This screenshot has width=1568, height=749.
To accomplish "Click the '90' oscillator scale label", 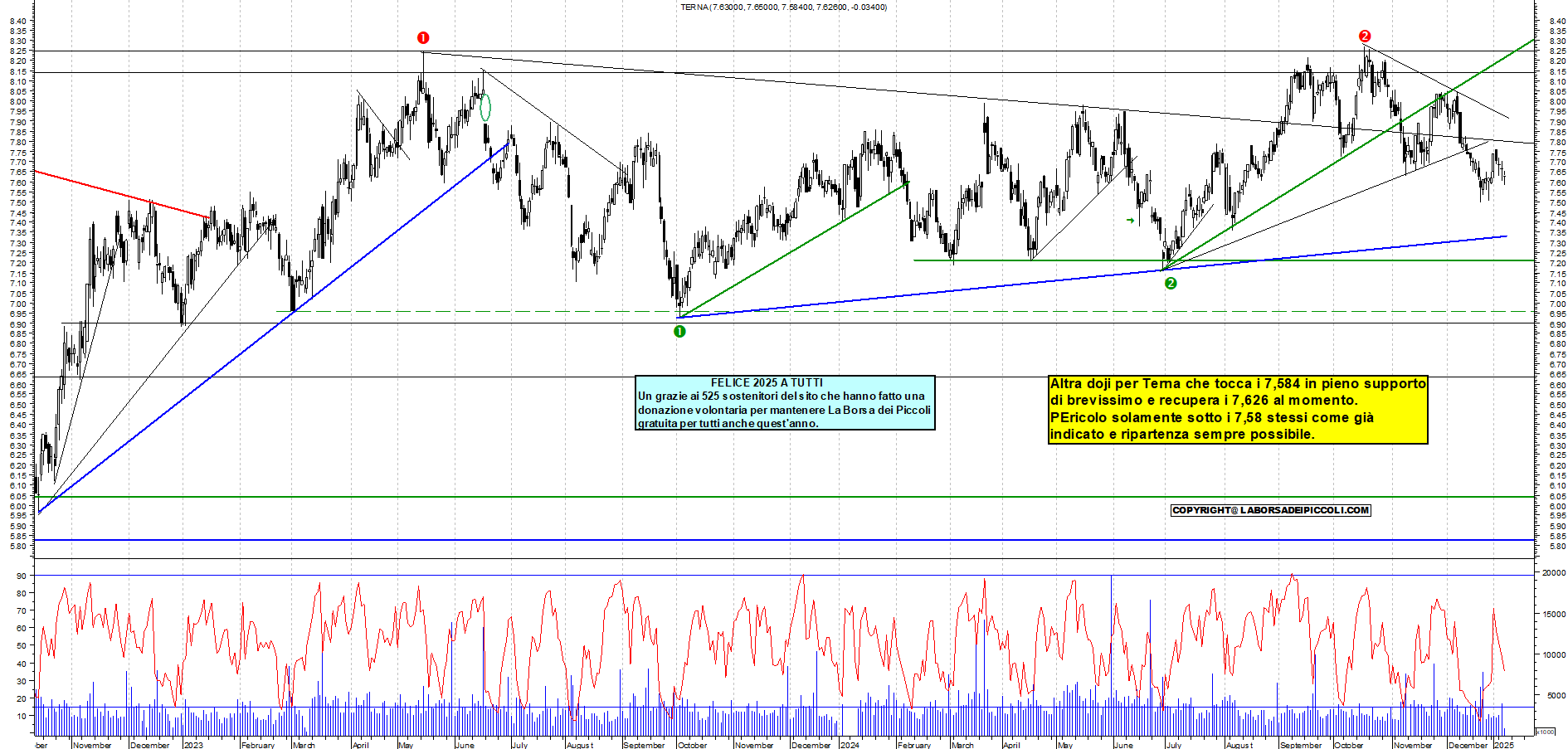I will (x=21, y=576).
